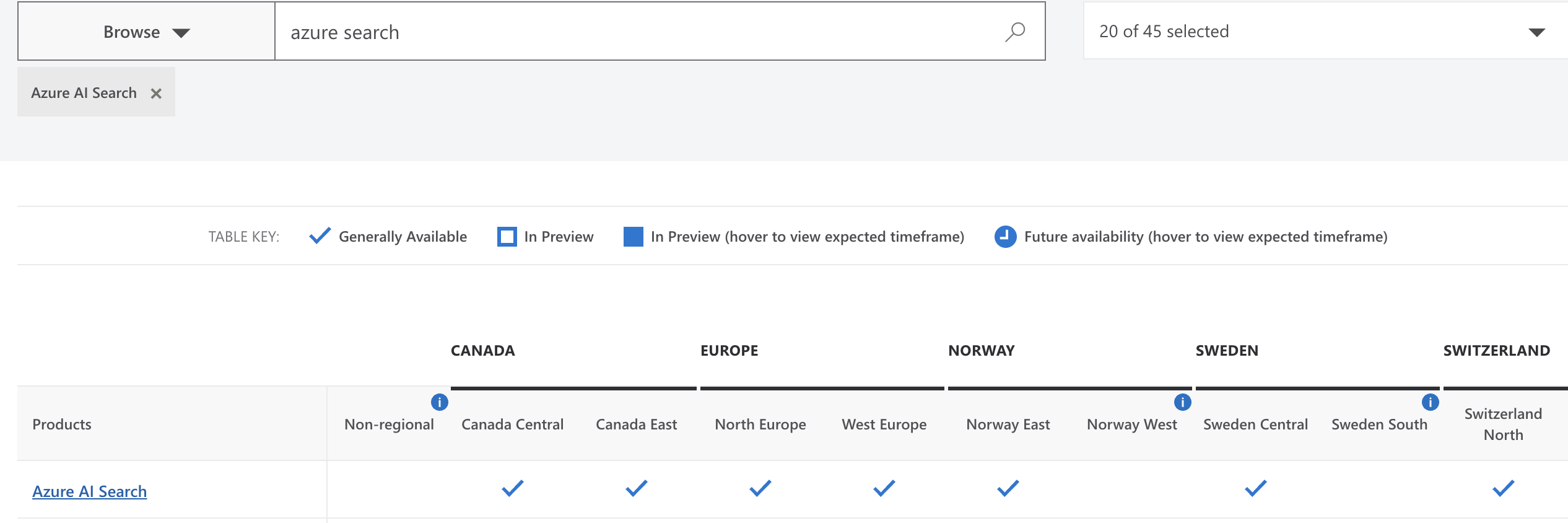Click the Norway East availability checkmark
Image resolution: width=1568 pixels, height=523 pixels.
1008,488
